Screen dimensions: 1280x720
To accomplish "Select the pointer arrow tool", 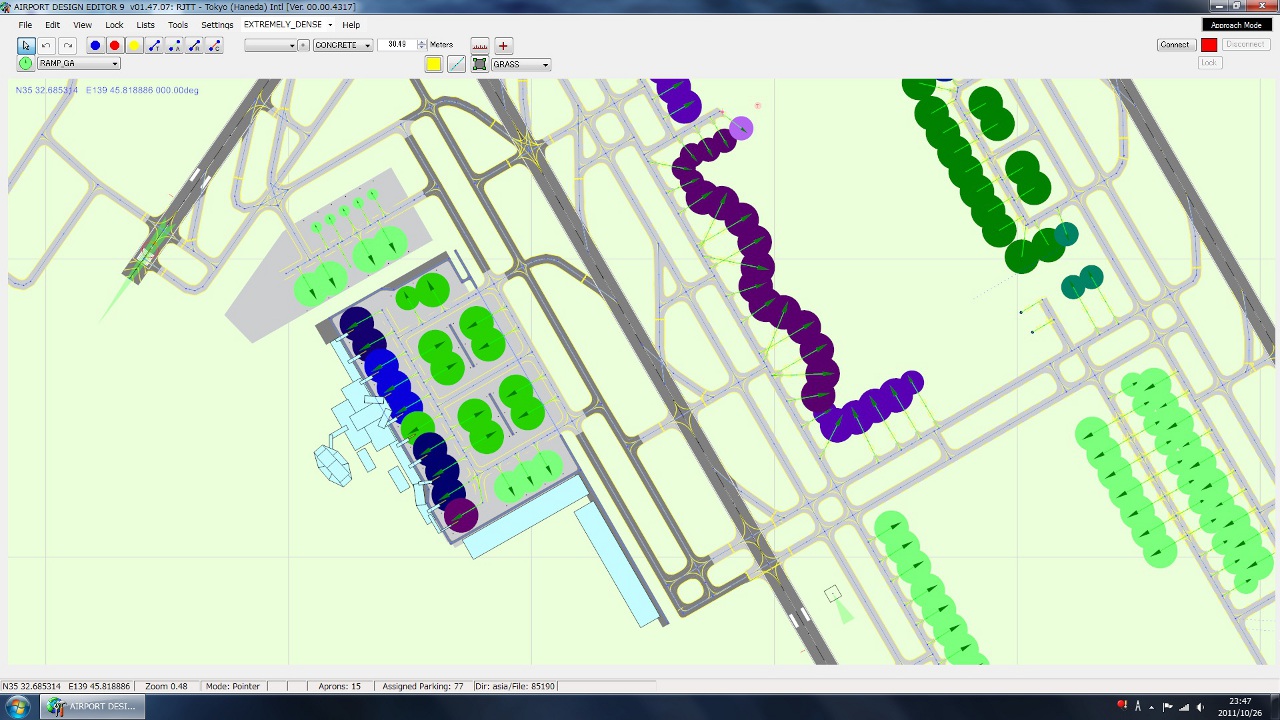I will tap(26, 45).
